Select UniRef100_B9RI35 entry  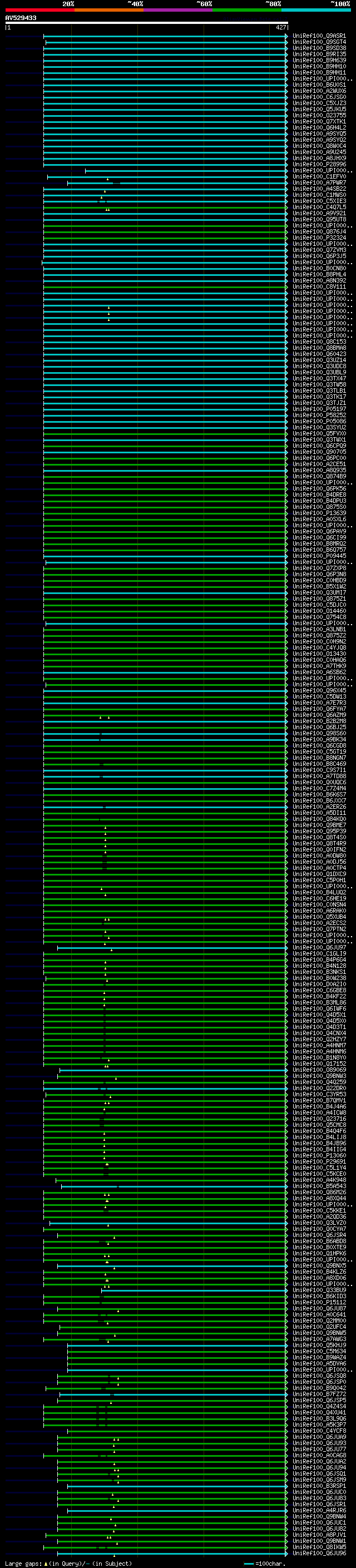(319, 54)
